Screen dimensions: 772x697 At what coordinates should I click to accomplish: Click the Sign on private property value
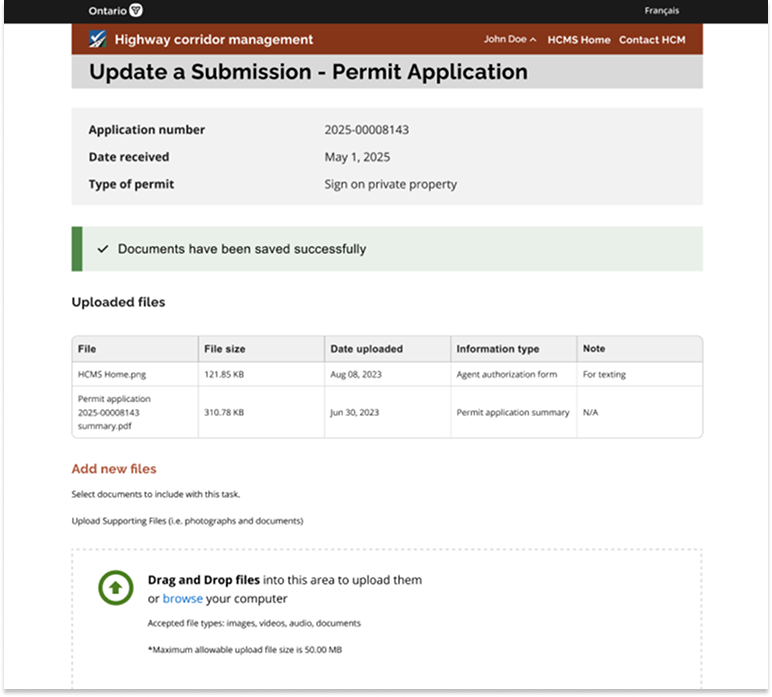[390, 184]
